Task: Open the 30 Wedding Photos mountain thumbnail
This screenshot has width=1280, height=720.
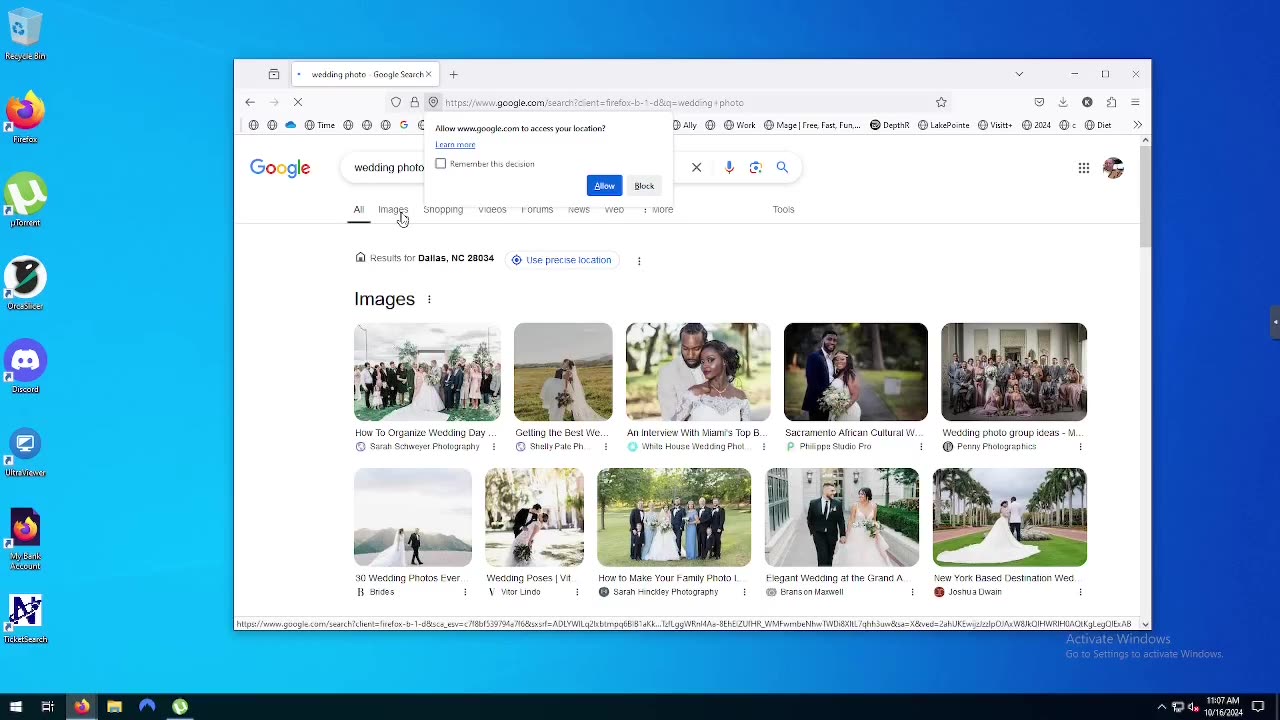Action: coord(413,517)
